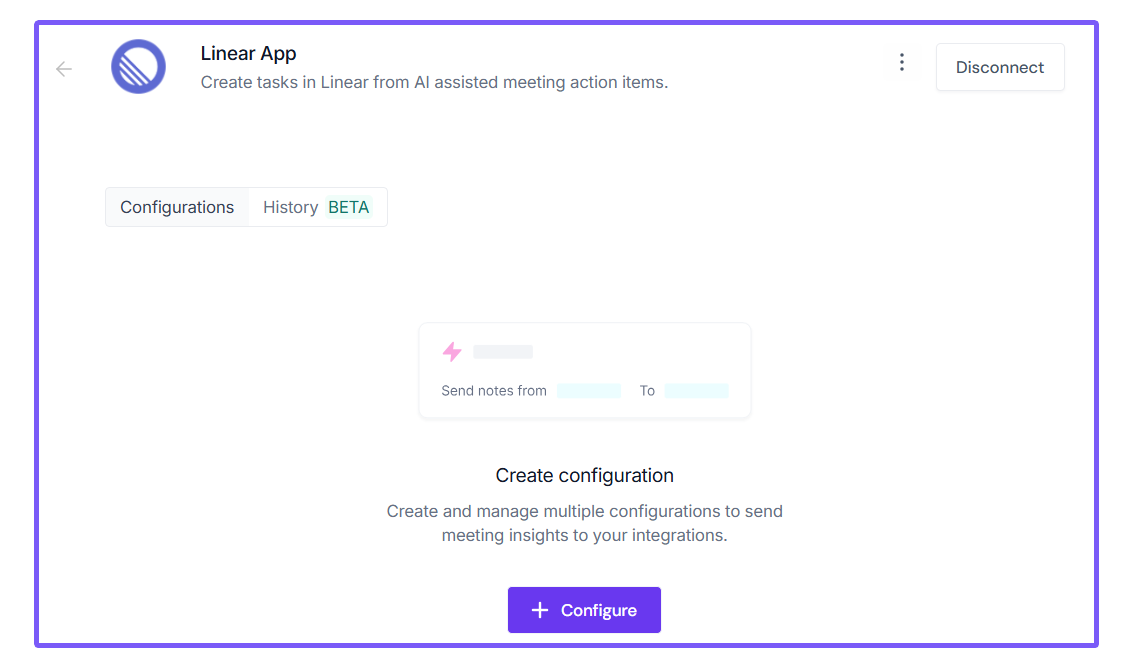
Task: Select the Configurations tab
Action: pos(177,207)
